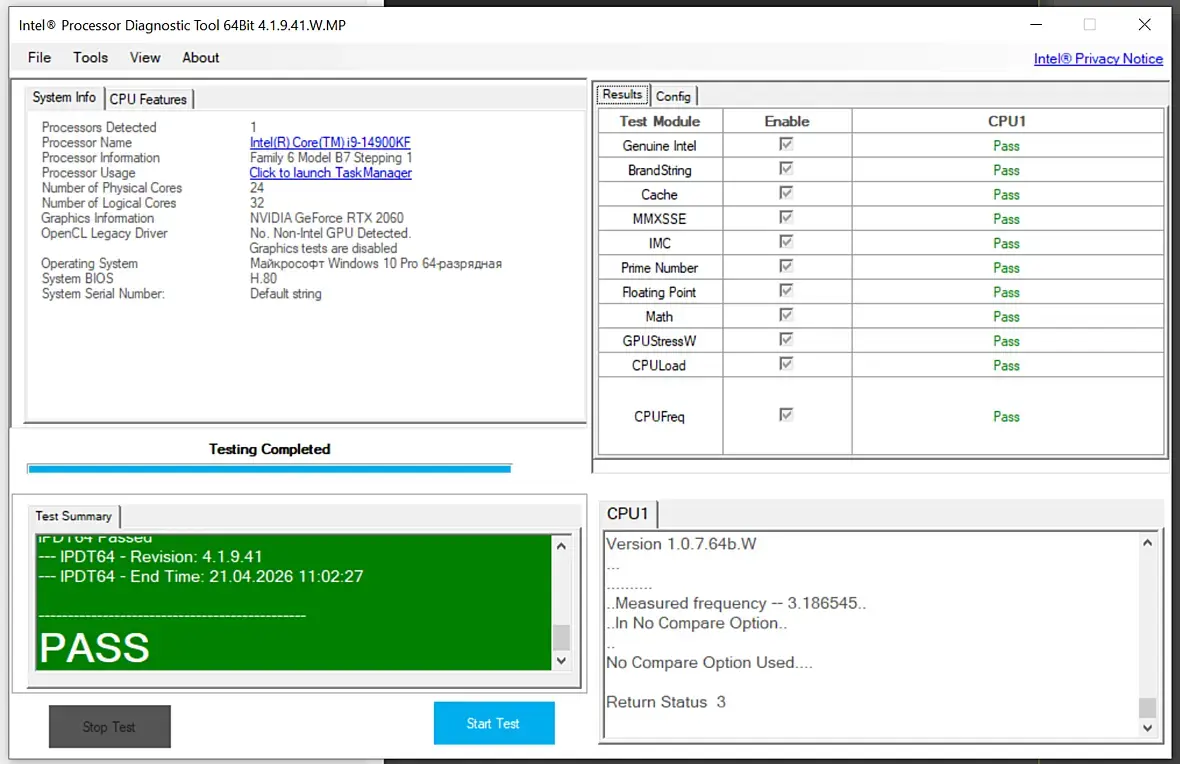The width and height of the screenshot is (1180, 764).
Task: Toggle the Cache test enable checkbox
Action: click(x=786, y=193)
